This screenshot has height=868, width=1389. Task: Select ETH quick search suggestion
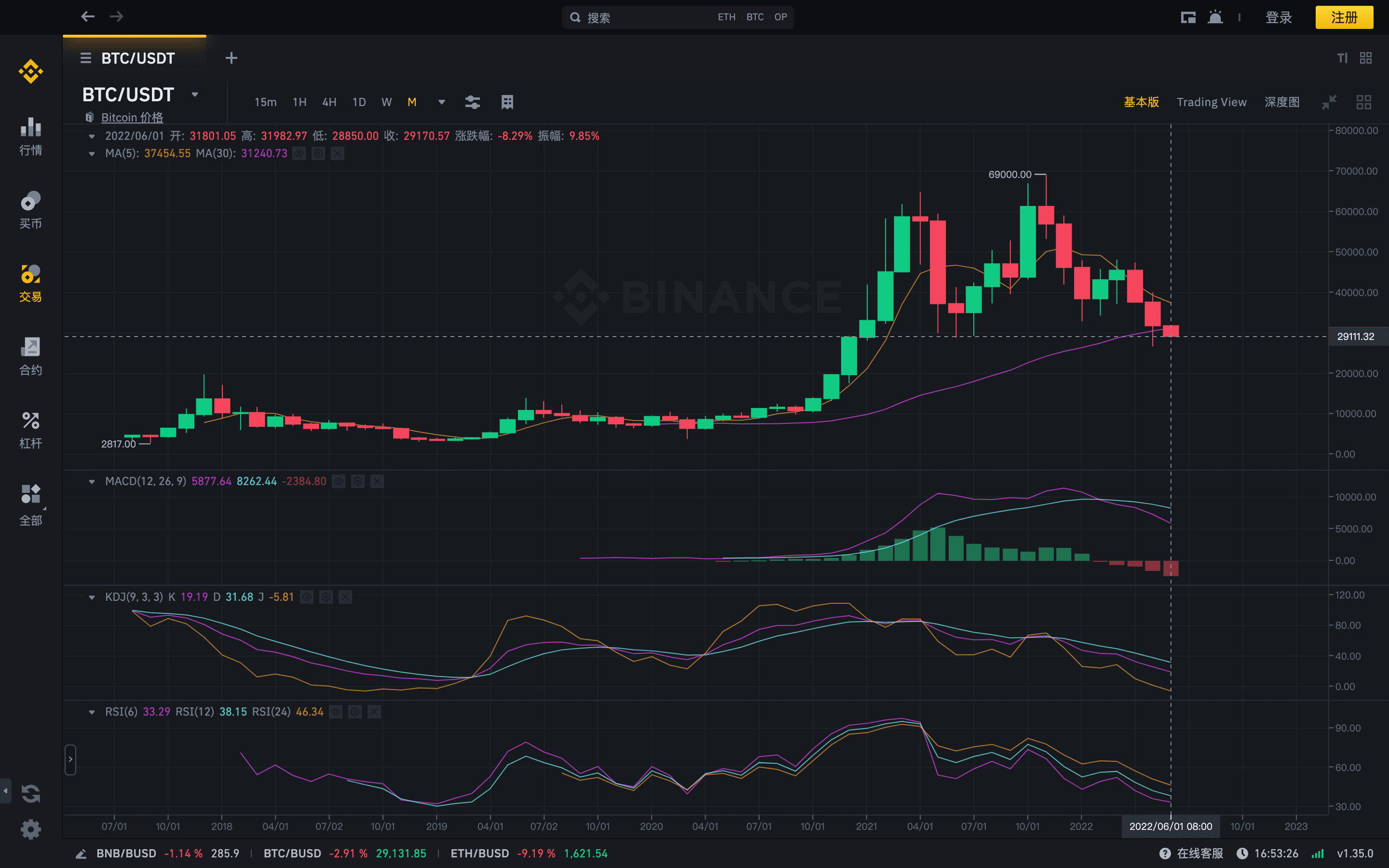(727, 17)
